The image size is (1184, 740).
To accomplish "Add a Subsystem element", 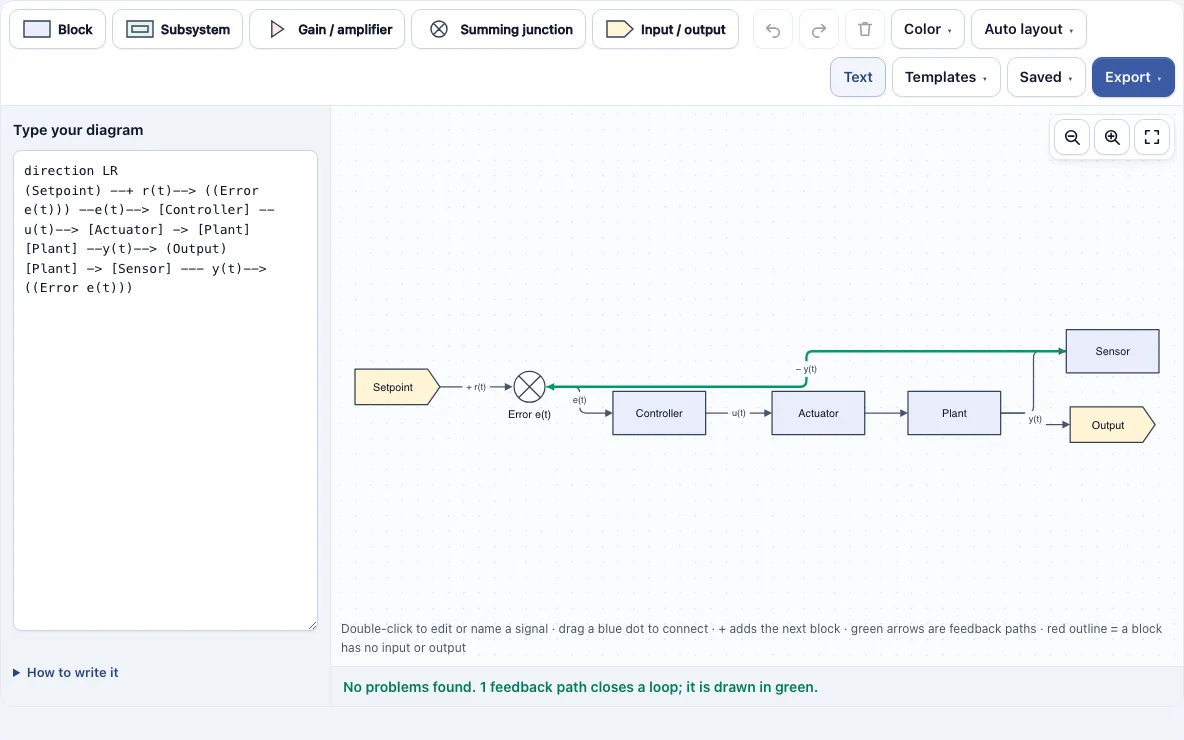I will point(177,29).
